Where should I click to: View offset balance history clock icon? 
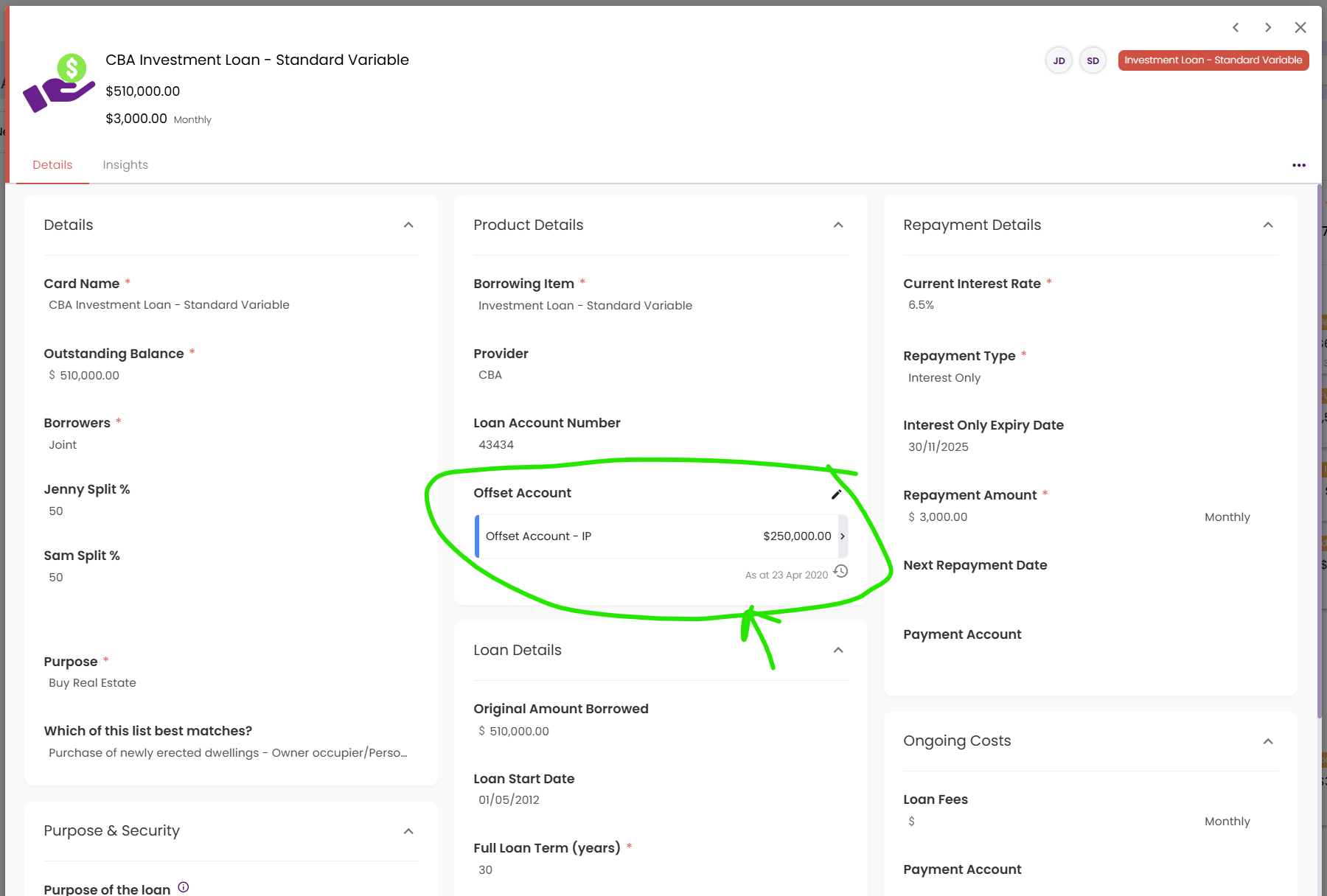840,571
